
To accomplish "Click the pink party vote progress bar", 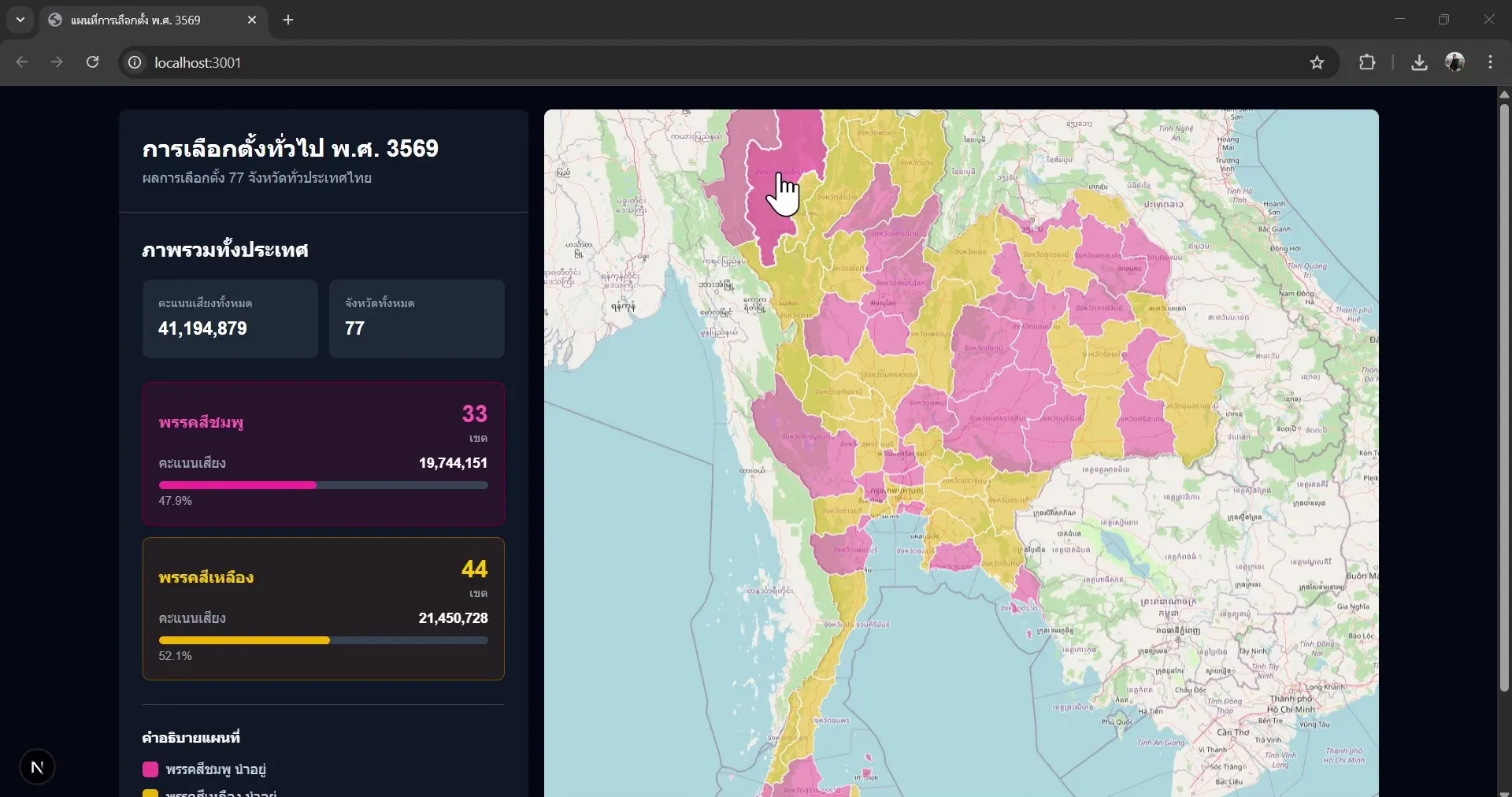I will coord(323,485).
